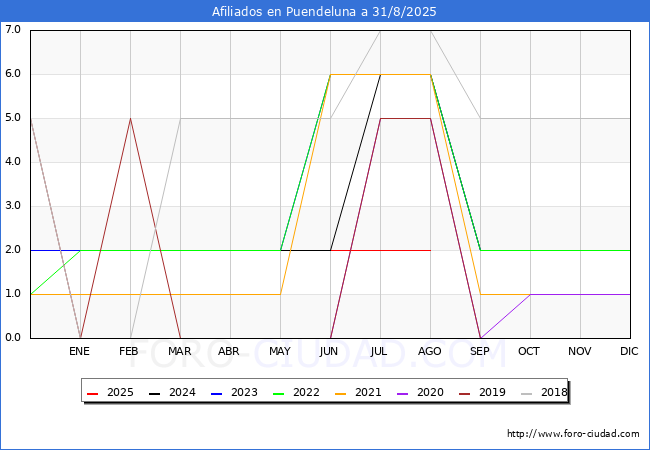650x450 pixels.
Task: Click the NOV month axis label
Action: pos(580,351)
